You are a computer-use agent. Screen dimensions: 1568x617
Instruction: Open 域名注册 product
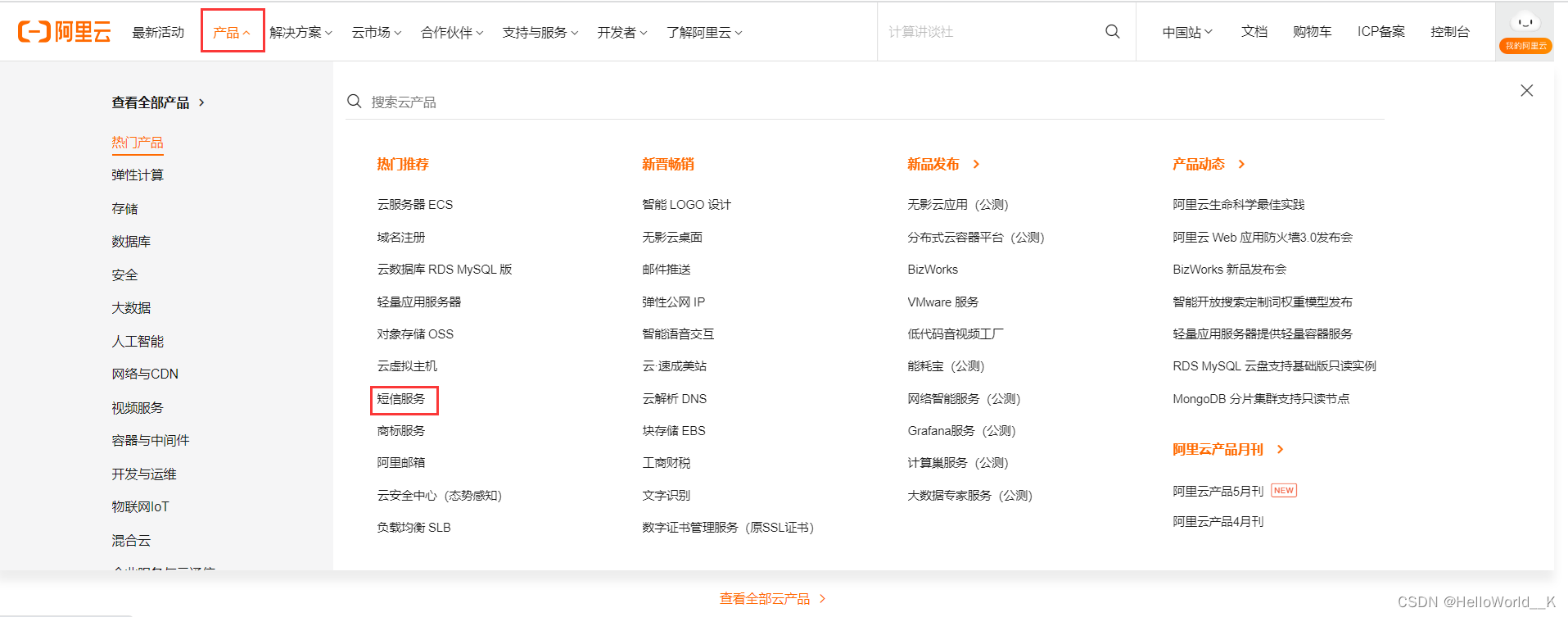point(401,238)
